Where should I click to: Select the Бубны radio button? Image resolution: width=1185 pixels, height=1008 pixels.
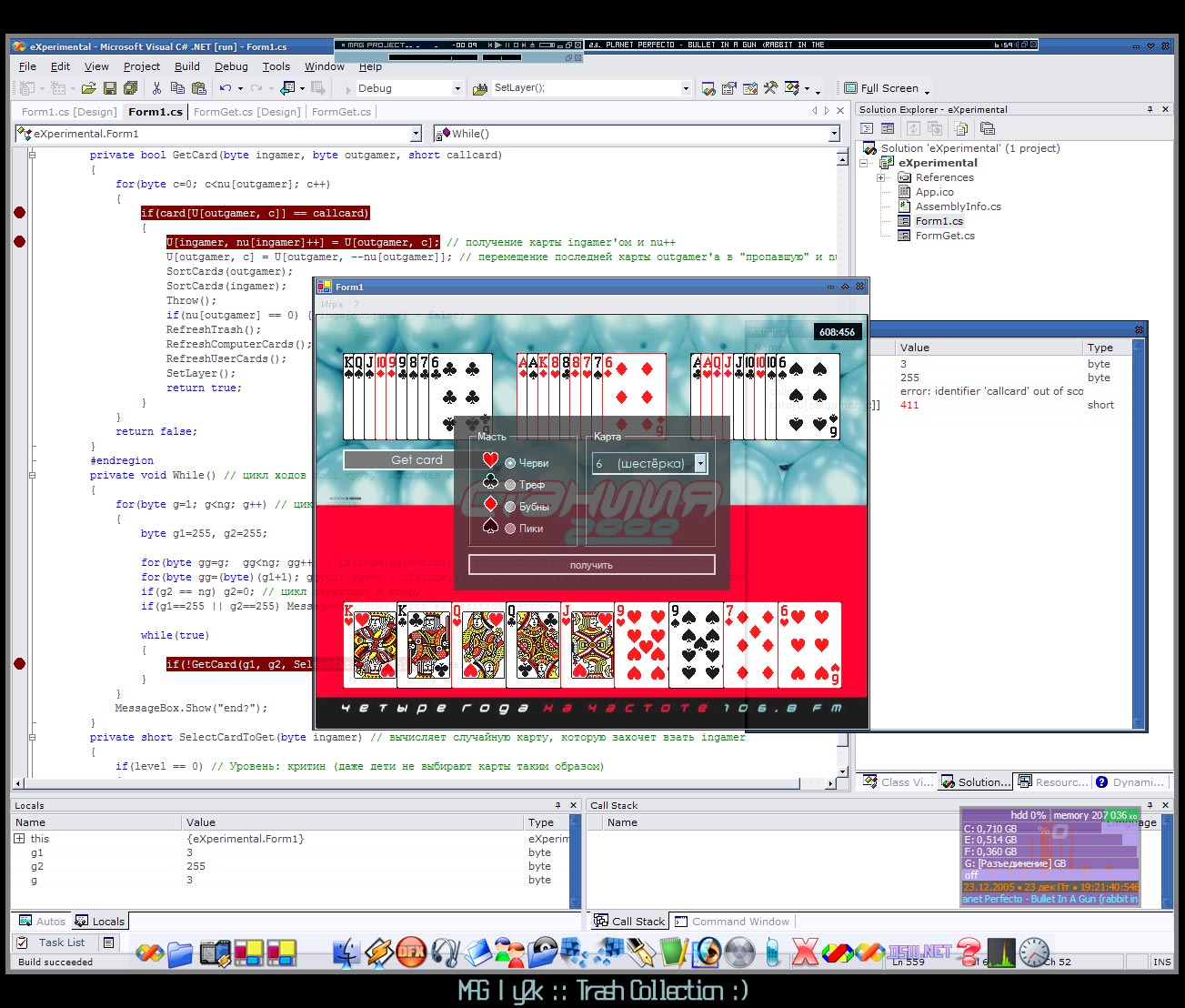[x=510, y=507]
